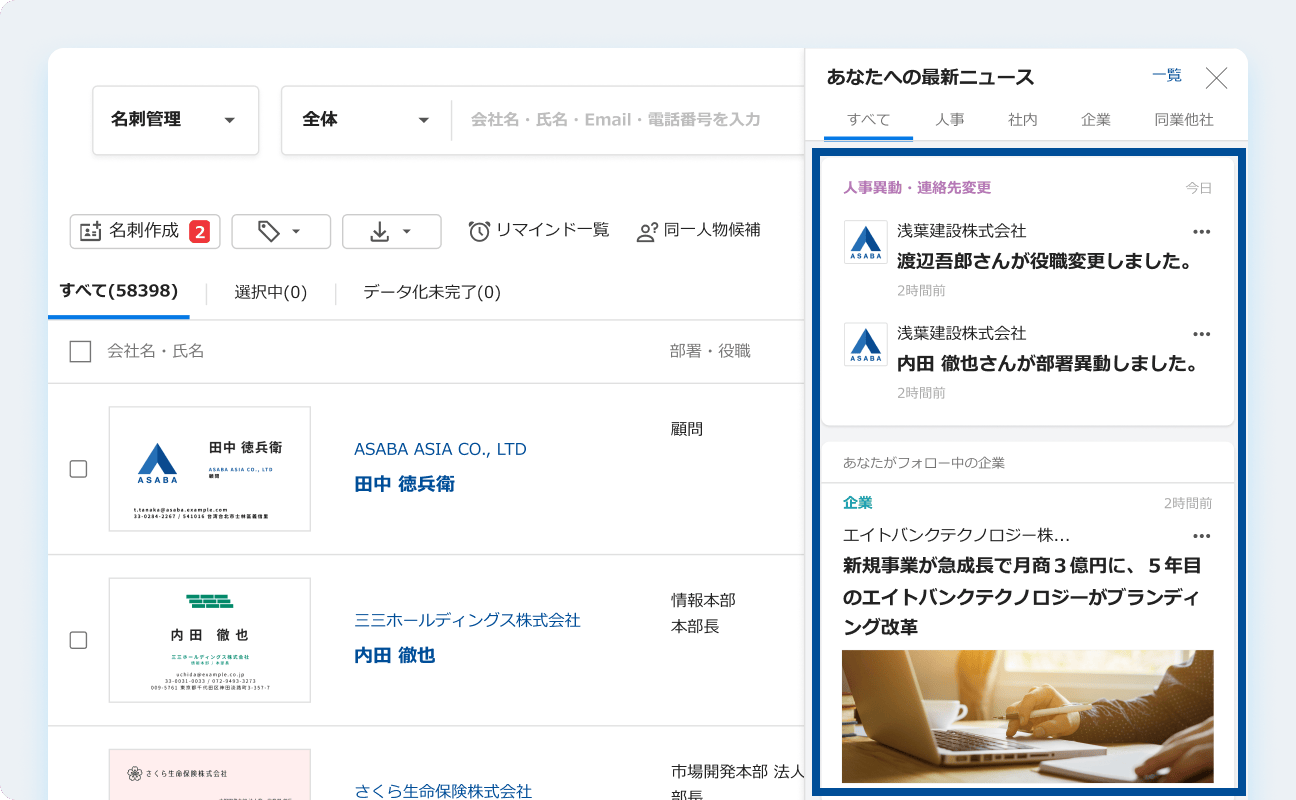Close the news panel with X icon
Screen dimensions: 1296x800
[1216, 78]
